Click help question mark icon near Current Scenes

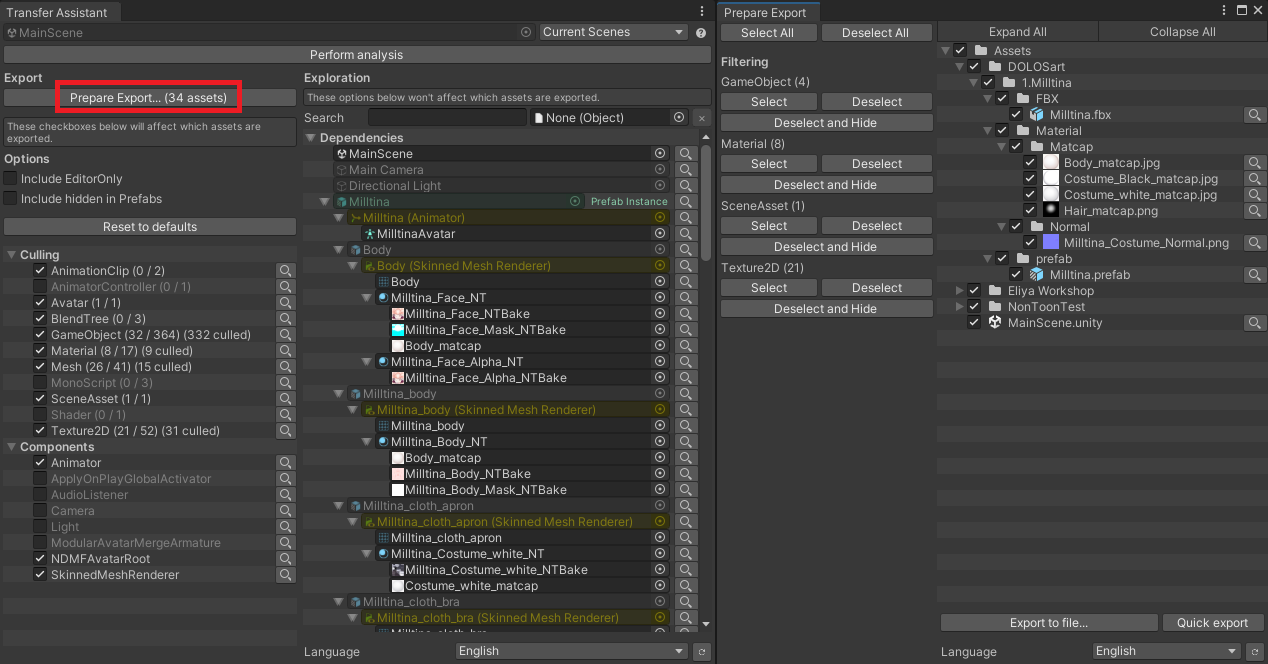(701, 32)
